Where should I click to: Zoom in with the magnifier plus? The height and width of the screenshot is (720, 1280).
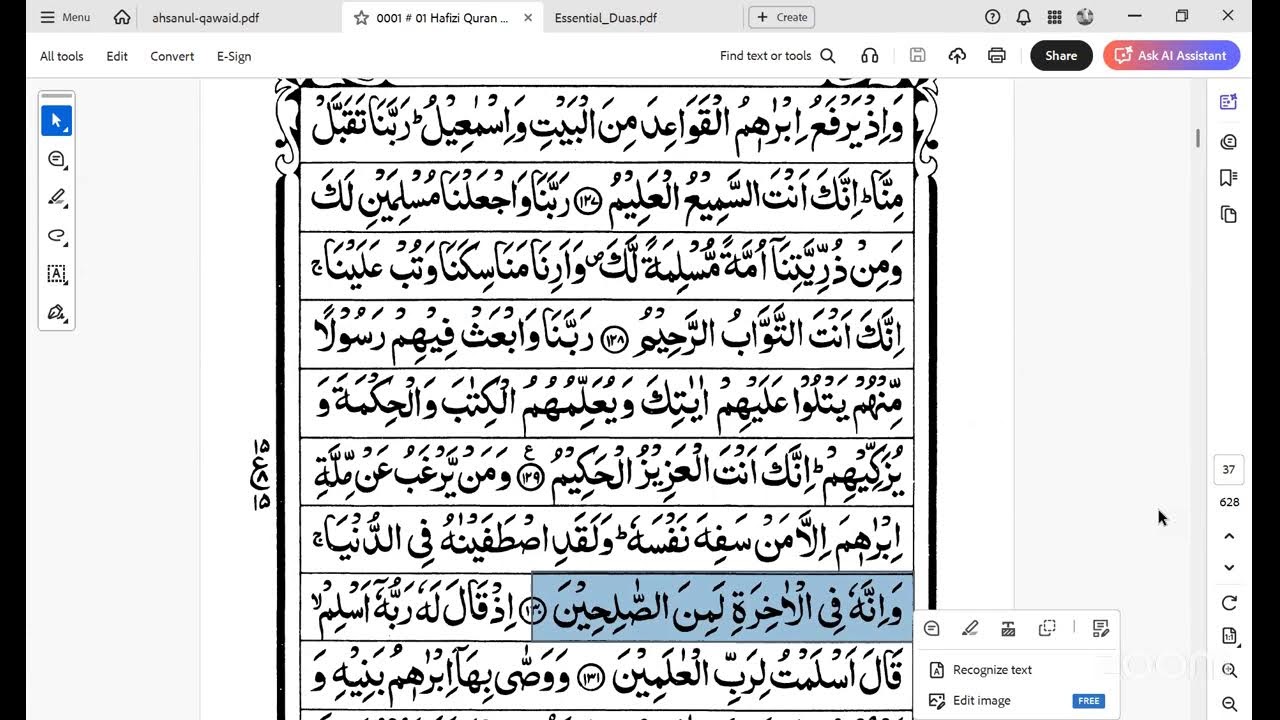tap(1229, 671)
